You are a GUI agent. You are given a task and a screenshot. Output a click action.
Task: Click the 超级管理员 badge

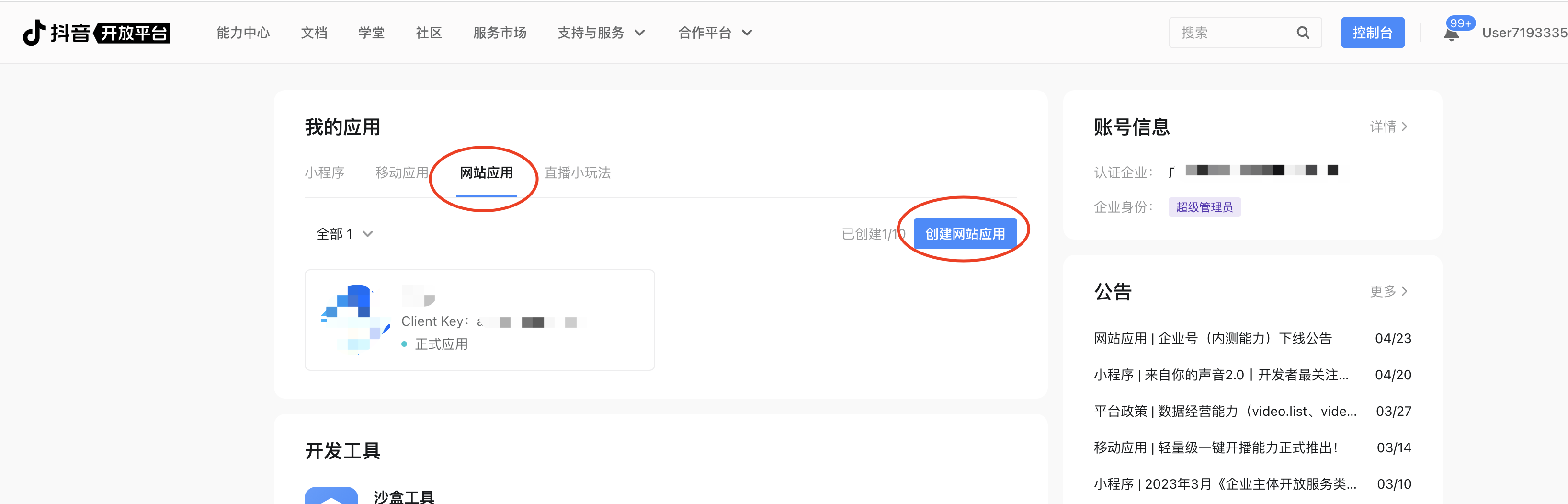click(1204, 207)
